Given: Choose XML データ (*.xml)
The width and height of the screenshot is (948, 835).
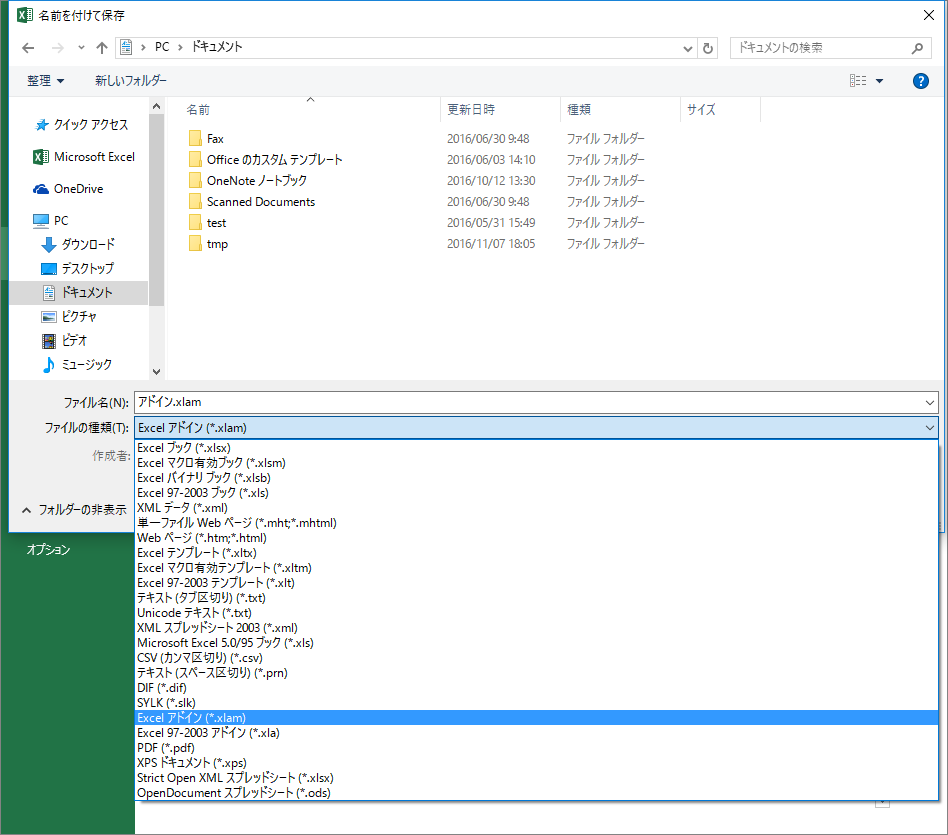Looking at the screenshot, I should coord(536,508).
